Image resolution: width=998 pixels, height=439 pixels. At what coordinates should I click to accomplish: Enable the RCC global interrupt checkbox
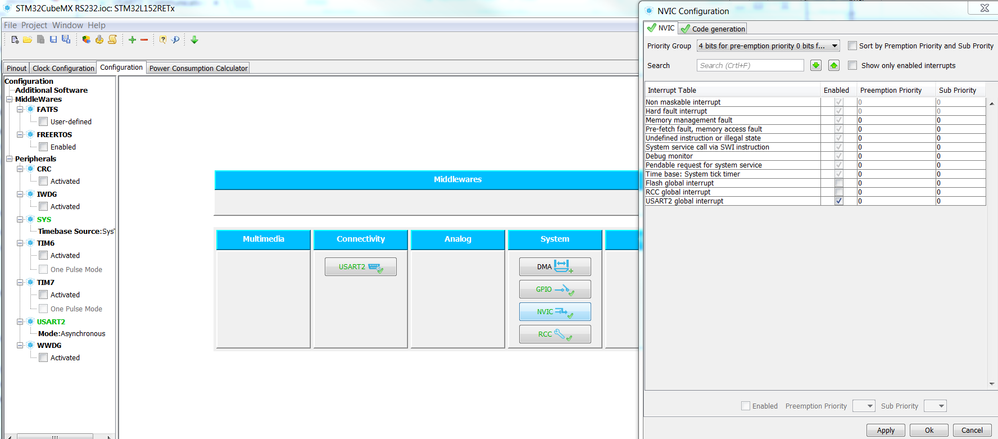pyautogui.click(x=839, y=192)
